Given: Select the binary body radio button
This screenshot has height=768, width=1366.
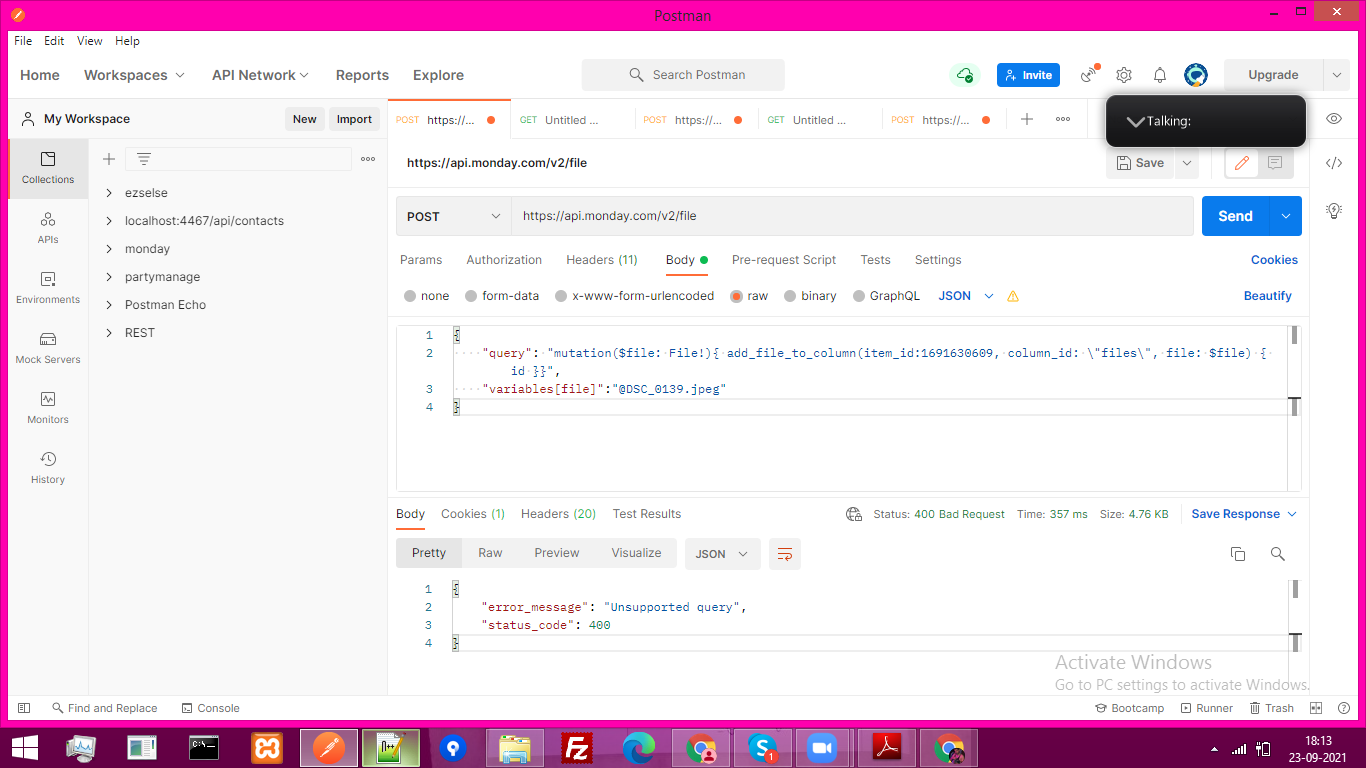Looking at the screenshot, I should click(790, 296).
